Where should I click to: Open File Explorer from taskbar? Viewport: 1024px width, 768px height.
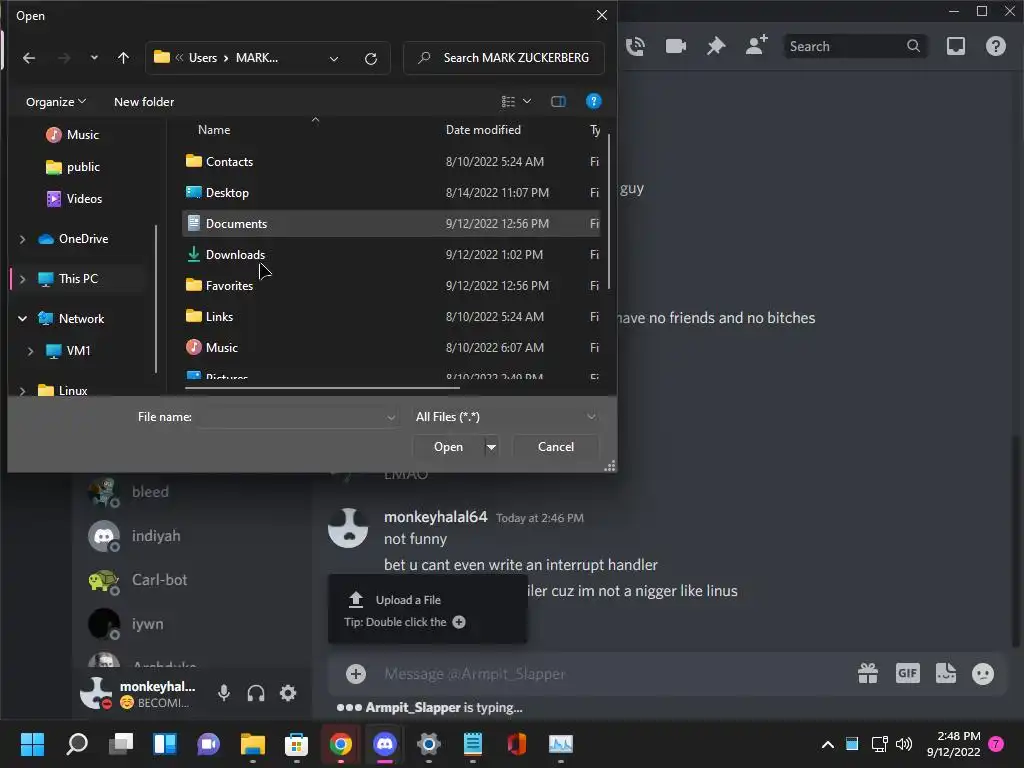(x=253, y=744)
